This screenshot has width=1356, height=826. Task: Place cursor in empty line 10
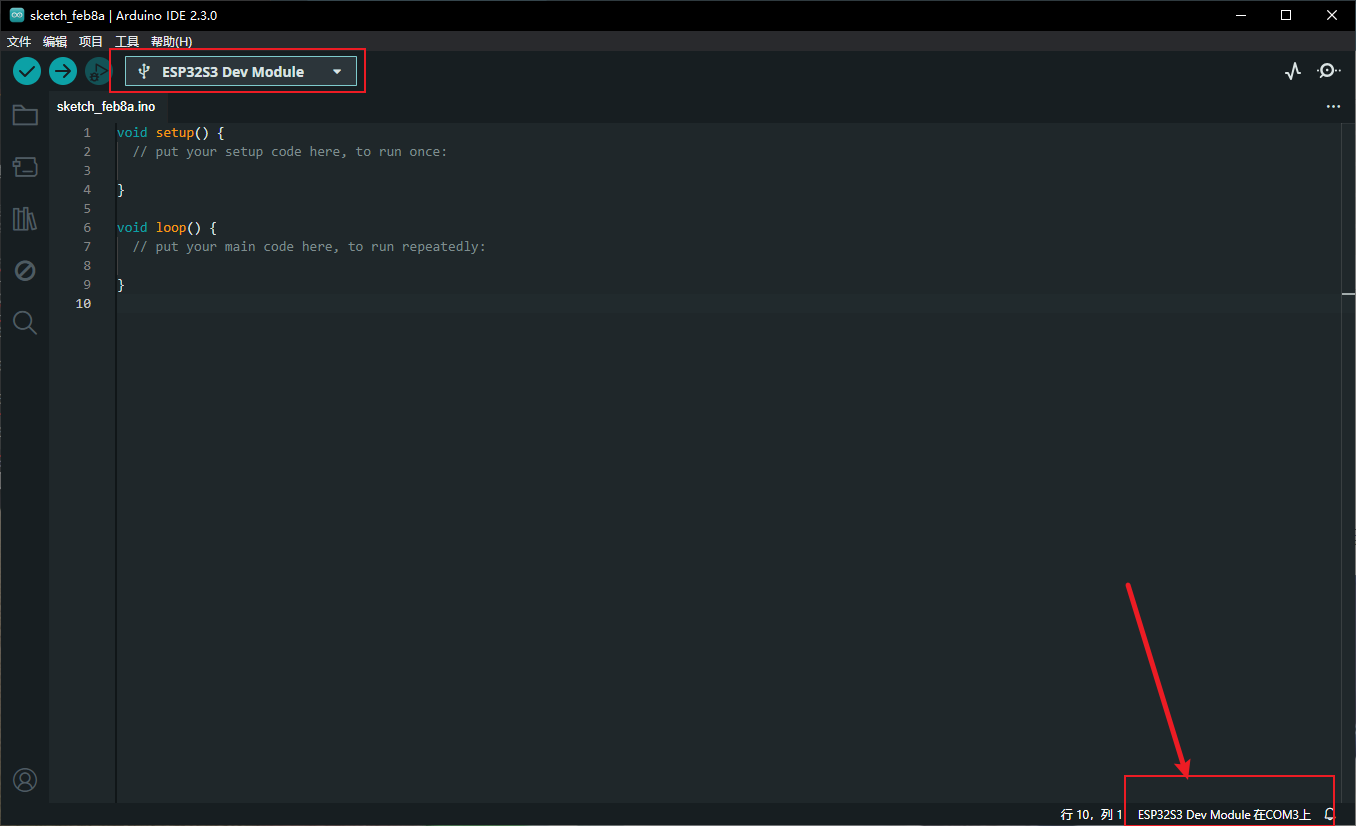(728, 303)
